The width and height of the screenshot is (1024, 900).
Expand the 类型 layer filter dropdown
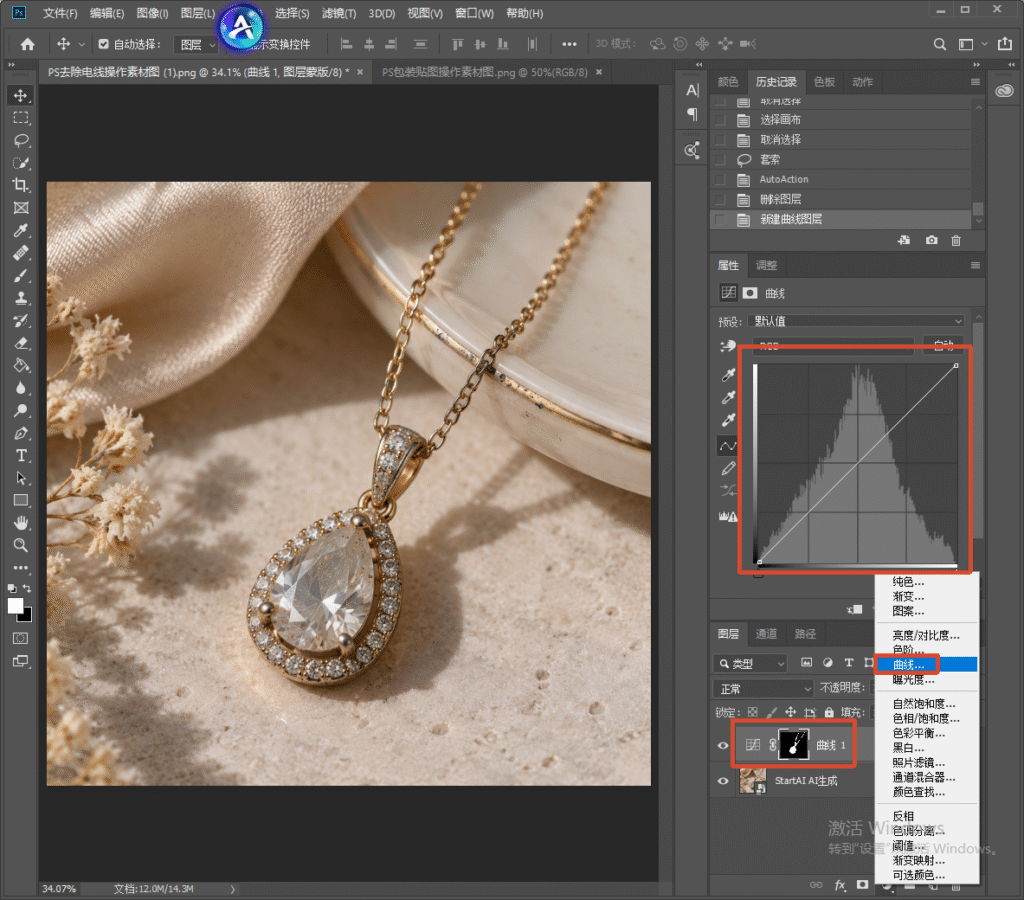coord(751,664)
